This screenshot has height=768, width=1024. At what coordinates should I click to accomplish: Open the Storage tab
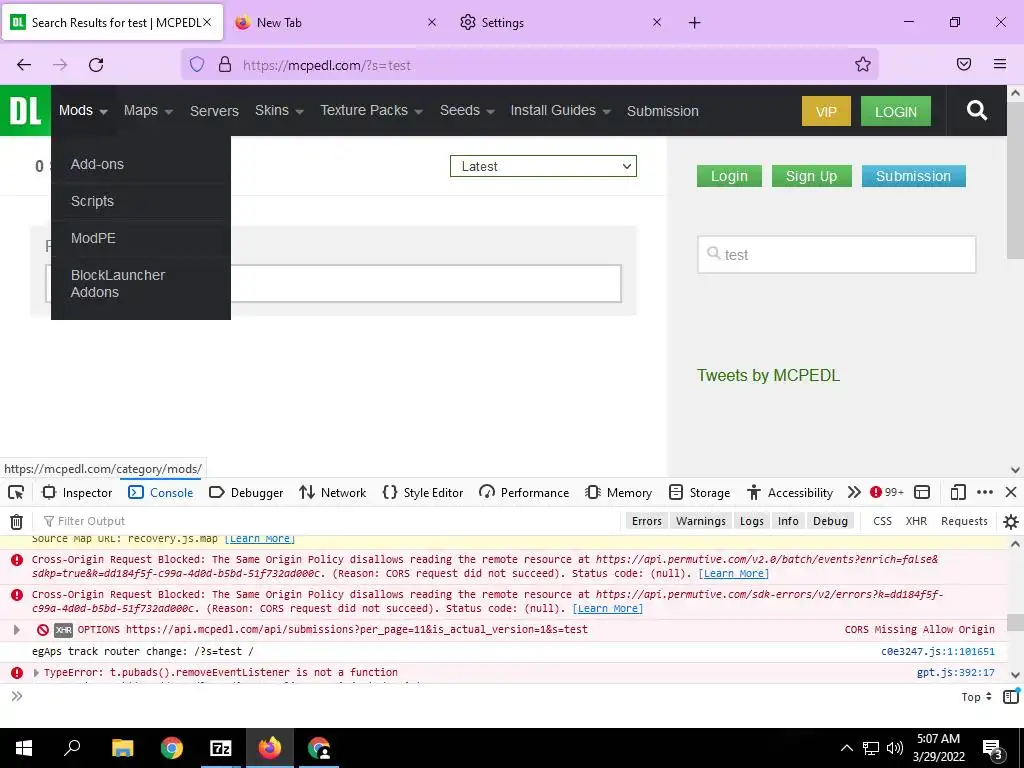pyautogui.click(x=699, y=492)
